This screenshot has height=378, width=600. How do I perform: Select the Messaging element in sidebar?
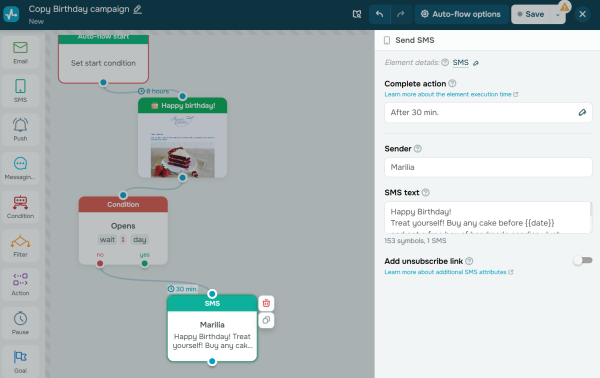(x=20, y=168)
